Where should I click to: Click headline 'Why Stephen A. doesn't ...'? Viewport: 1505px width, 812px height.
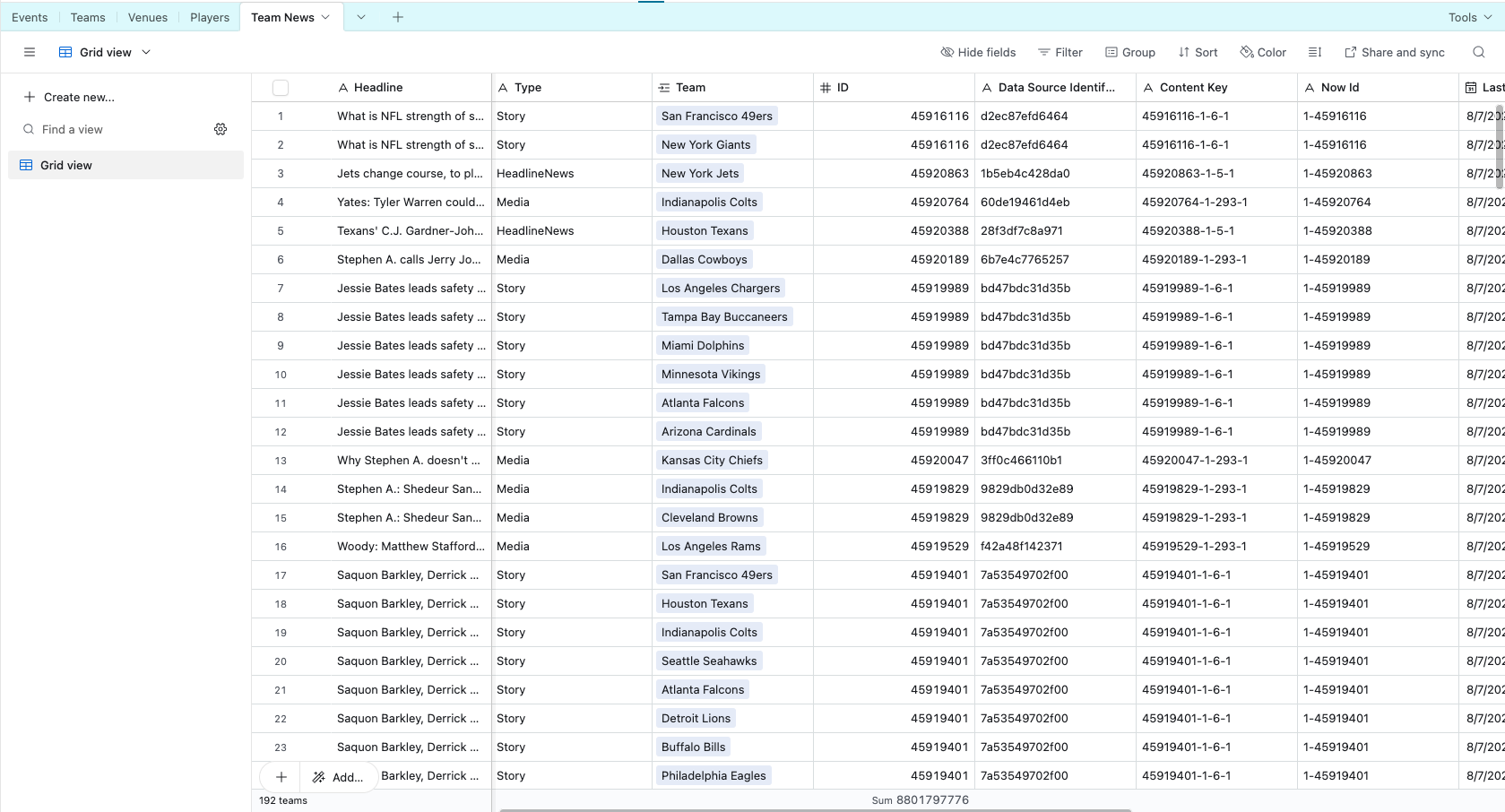(x=408, y=460)
